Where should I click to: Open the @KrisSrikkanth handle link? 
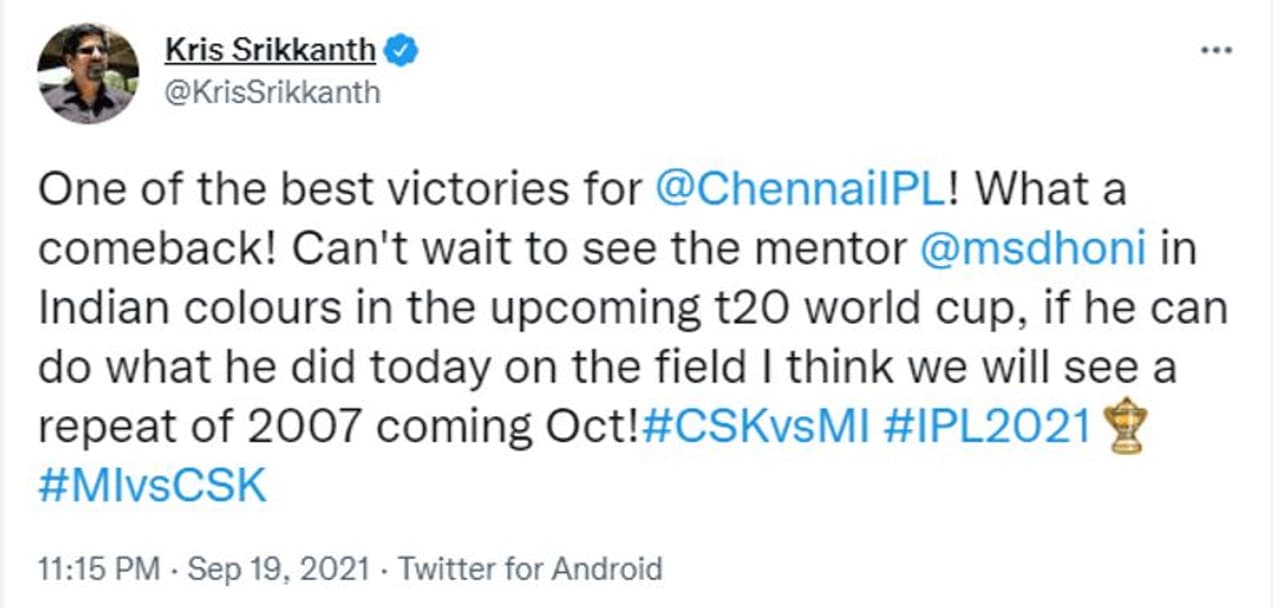[x=271, y=93]
